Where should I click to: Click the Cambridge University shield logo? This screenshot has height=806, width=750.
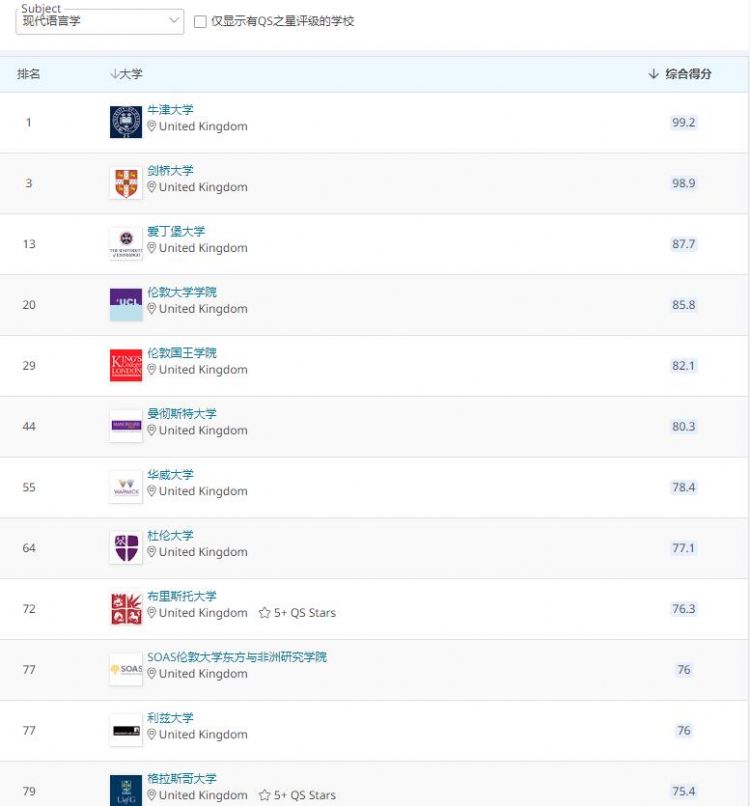point(124,179)
